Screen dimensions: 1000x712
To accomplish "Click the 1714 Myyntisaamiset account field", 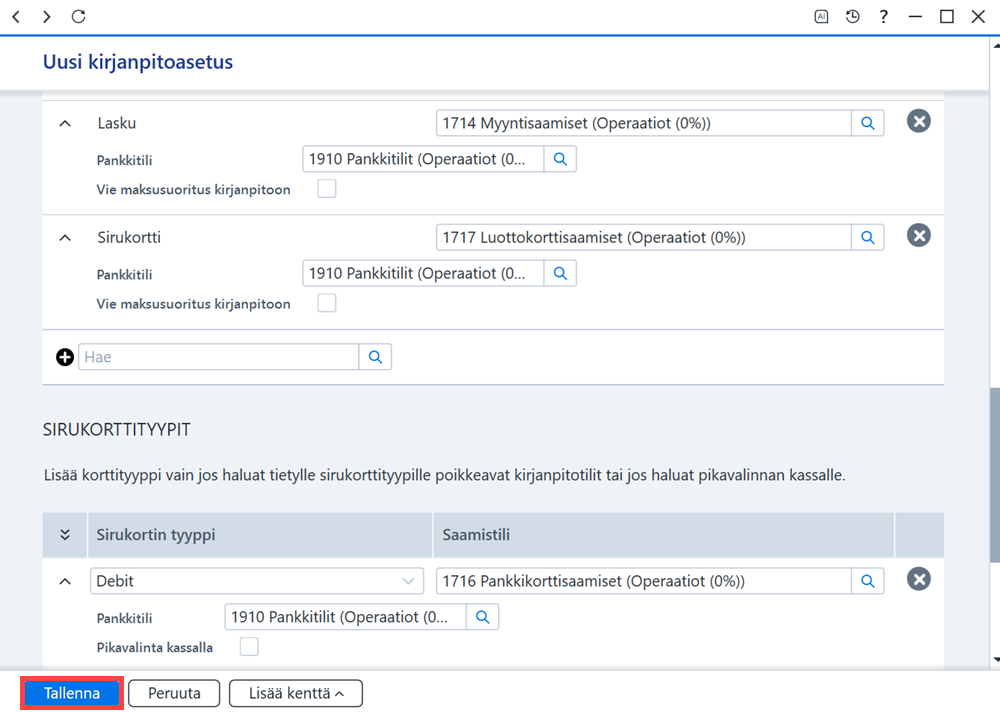I will 643,123.
